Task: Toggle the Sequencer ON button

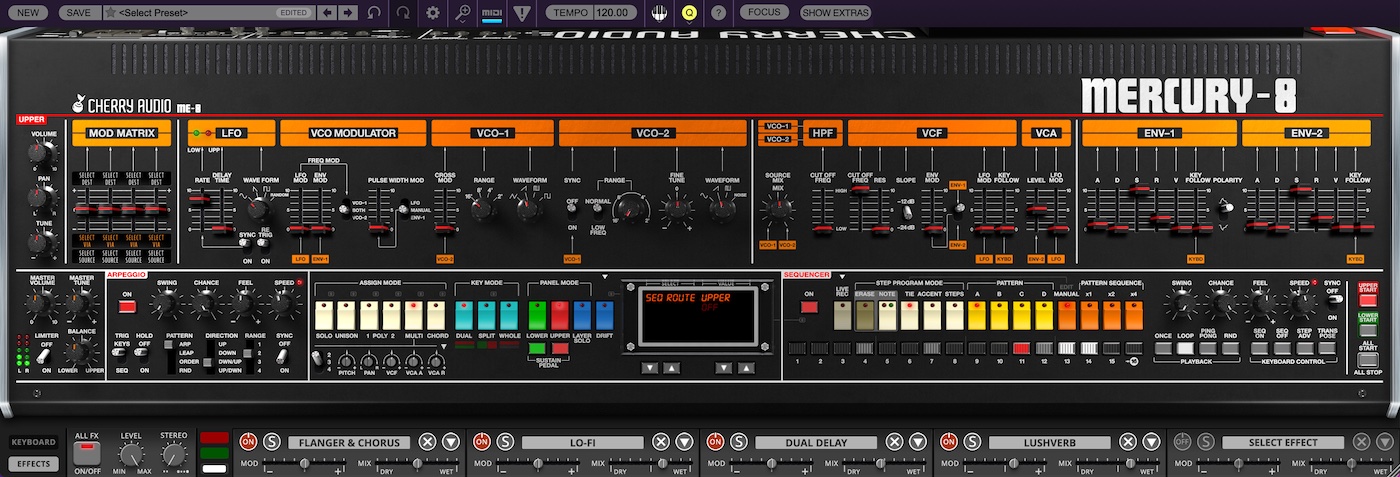Action: (x=808, y=307)
